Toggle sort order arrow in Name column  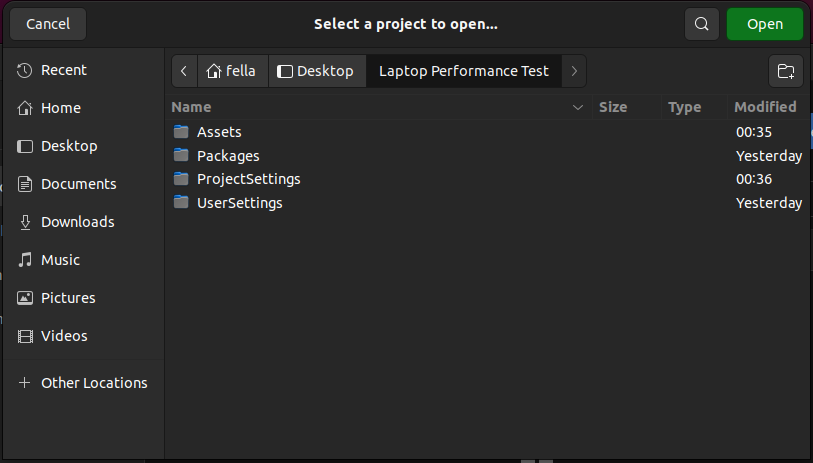[x=578, y=107]
